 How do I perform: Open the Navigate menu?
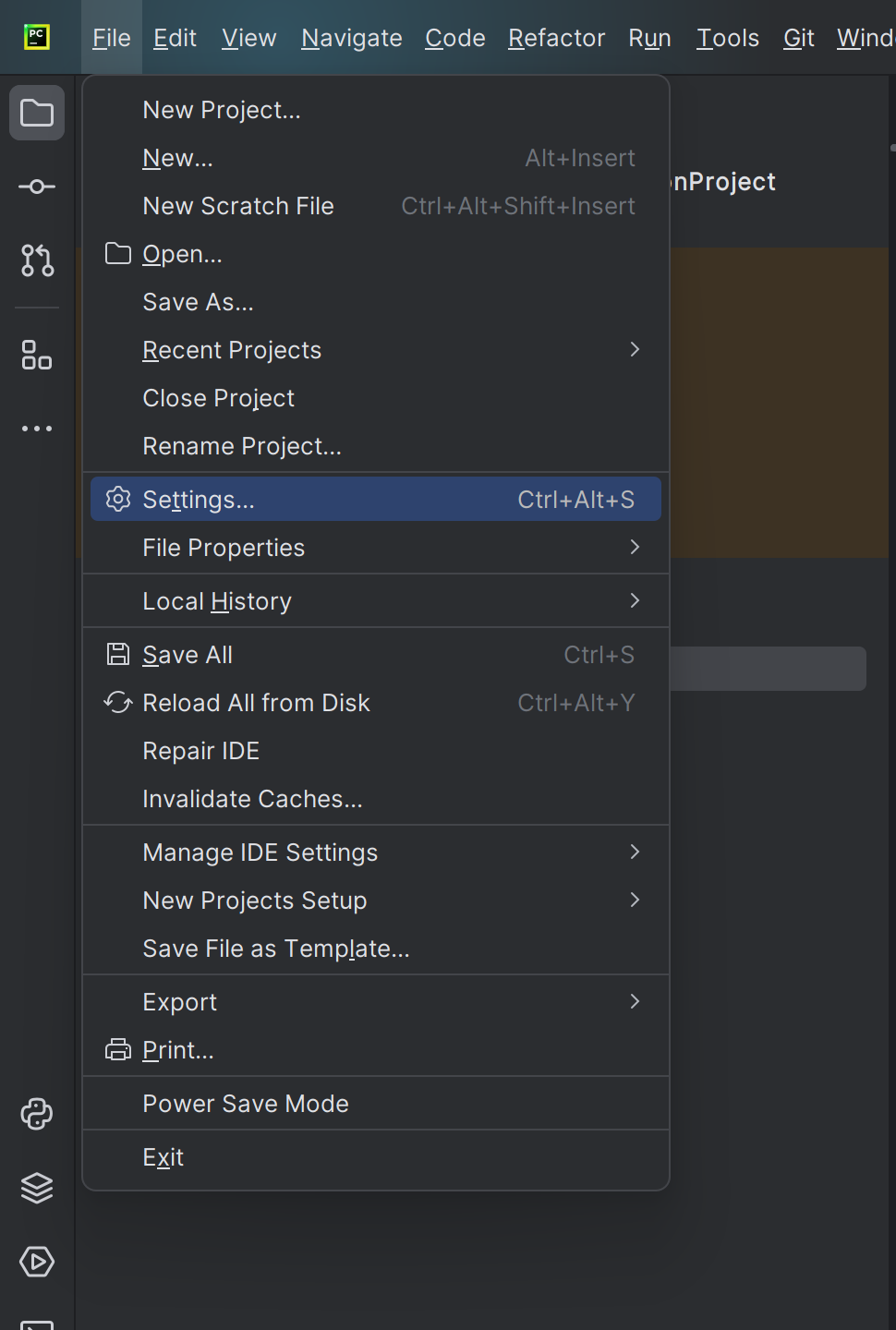[x=352, y=38]
